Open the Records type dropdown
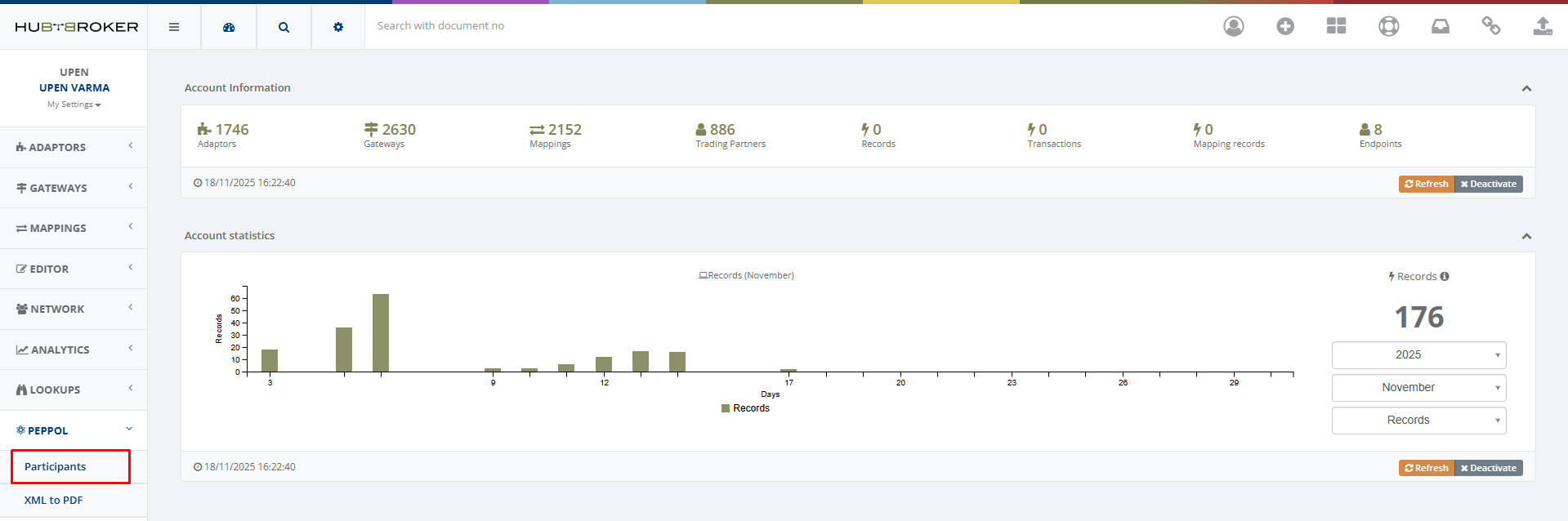 pos(1418,420)
